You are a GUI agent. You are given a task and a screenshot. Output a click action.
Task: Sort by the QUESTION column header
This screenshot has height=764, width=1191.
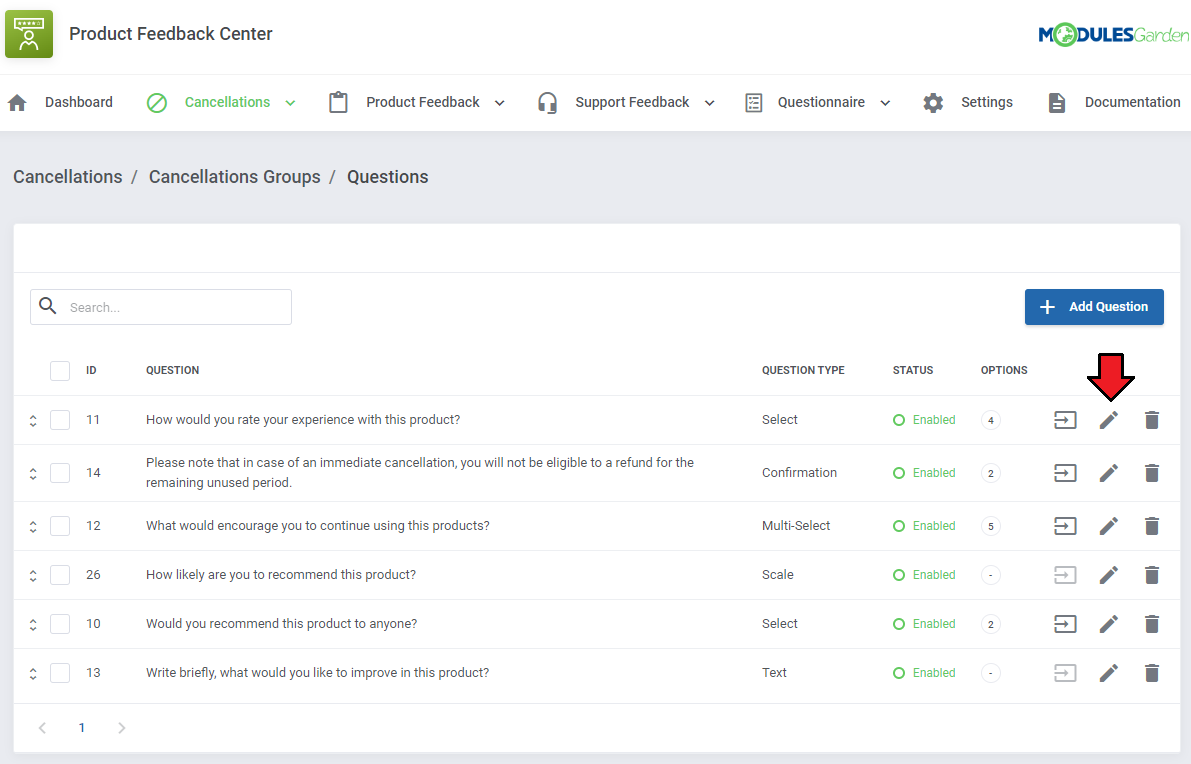pyautogui.click(x=172, y=371)
